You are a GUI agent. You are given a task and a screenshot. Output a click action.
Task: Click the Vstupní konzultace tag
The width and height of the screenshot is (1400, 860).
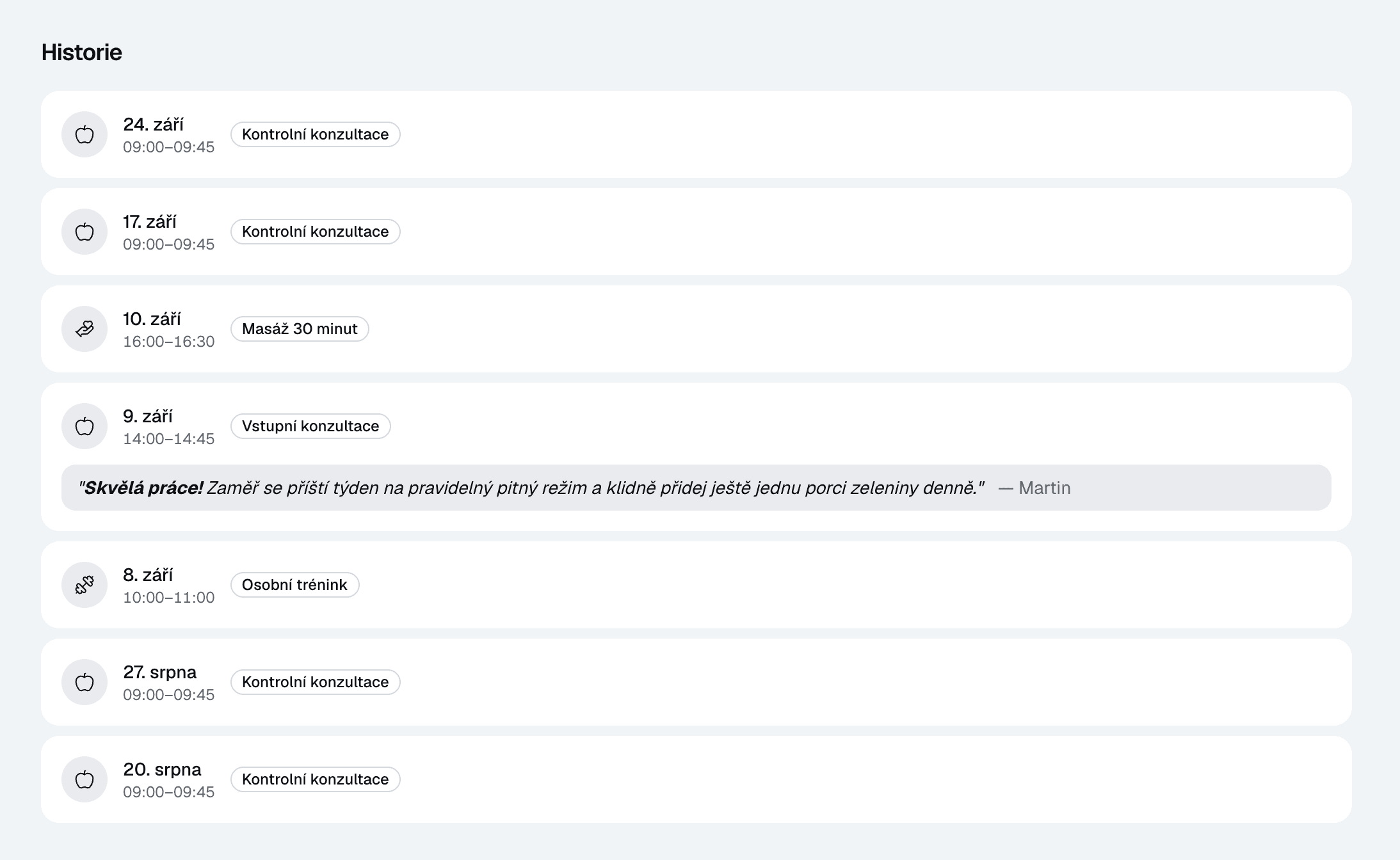[x=310, y=426]
